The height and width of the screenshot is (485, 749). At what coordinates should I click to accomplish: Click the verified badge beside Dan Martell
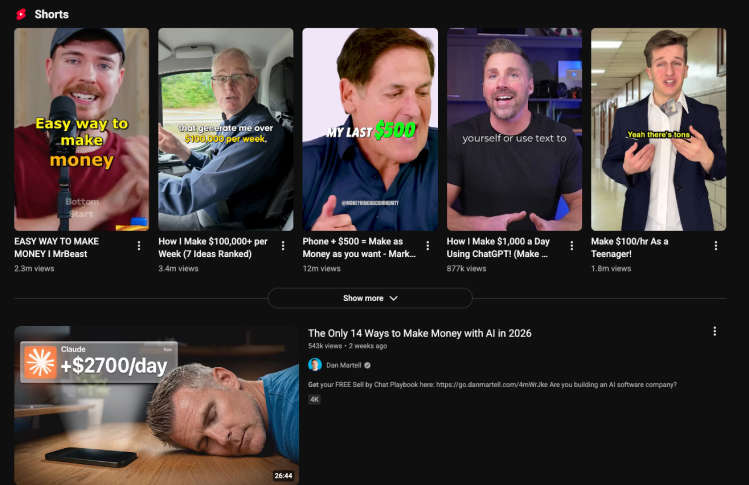click(367, 365)
